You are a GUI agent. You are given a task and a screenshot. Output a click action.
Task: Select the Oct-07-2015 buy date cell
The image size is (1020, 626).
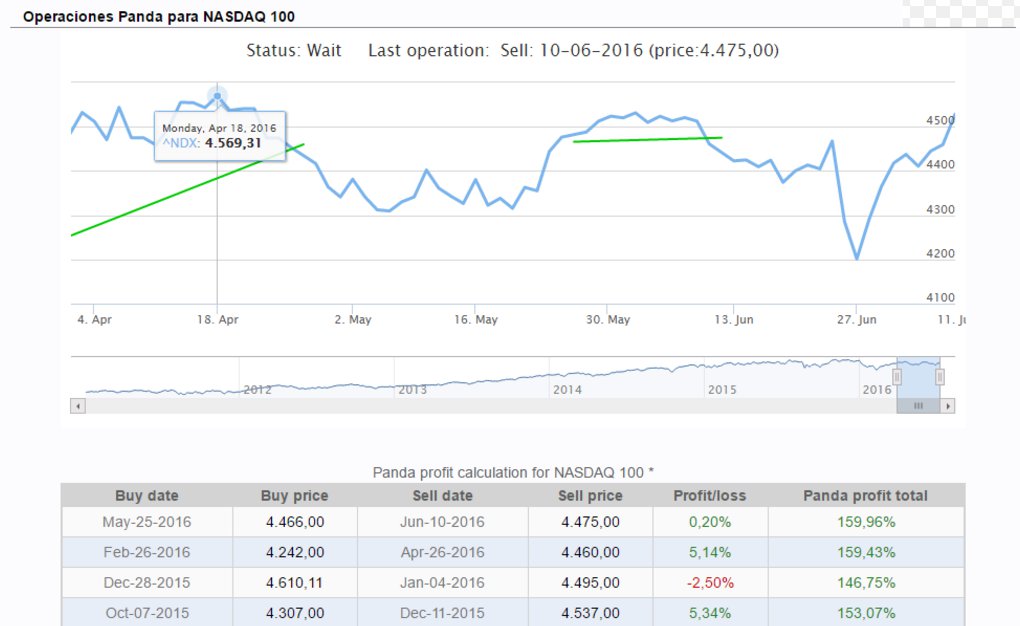click(147, 613)
